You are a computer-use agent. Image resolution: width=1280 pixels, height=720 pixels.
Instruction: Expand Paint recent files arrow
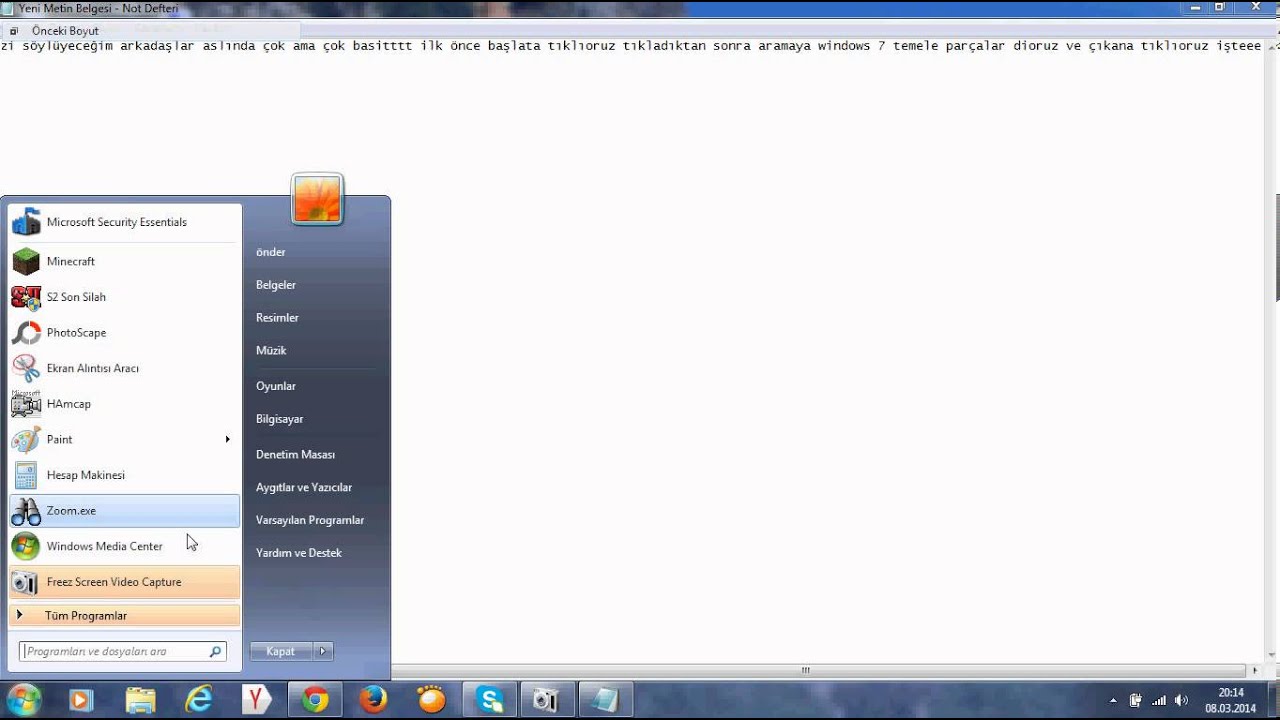(228, 439)
